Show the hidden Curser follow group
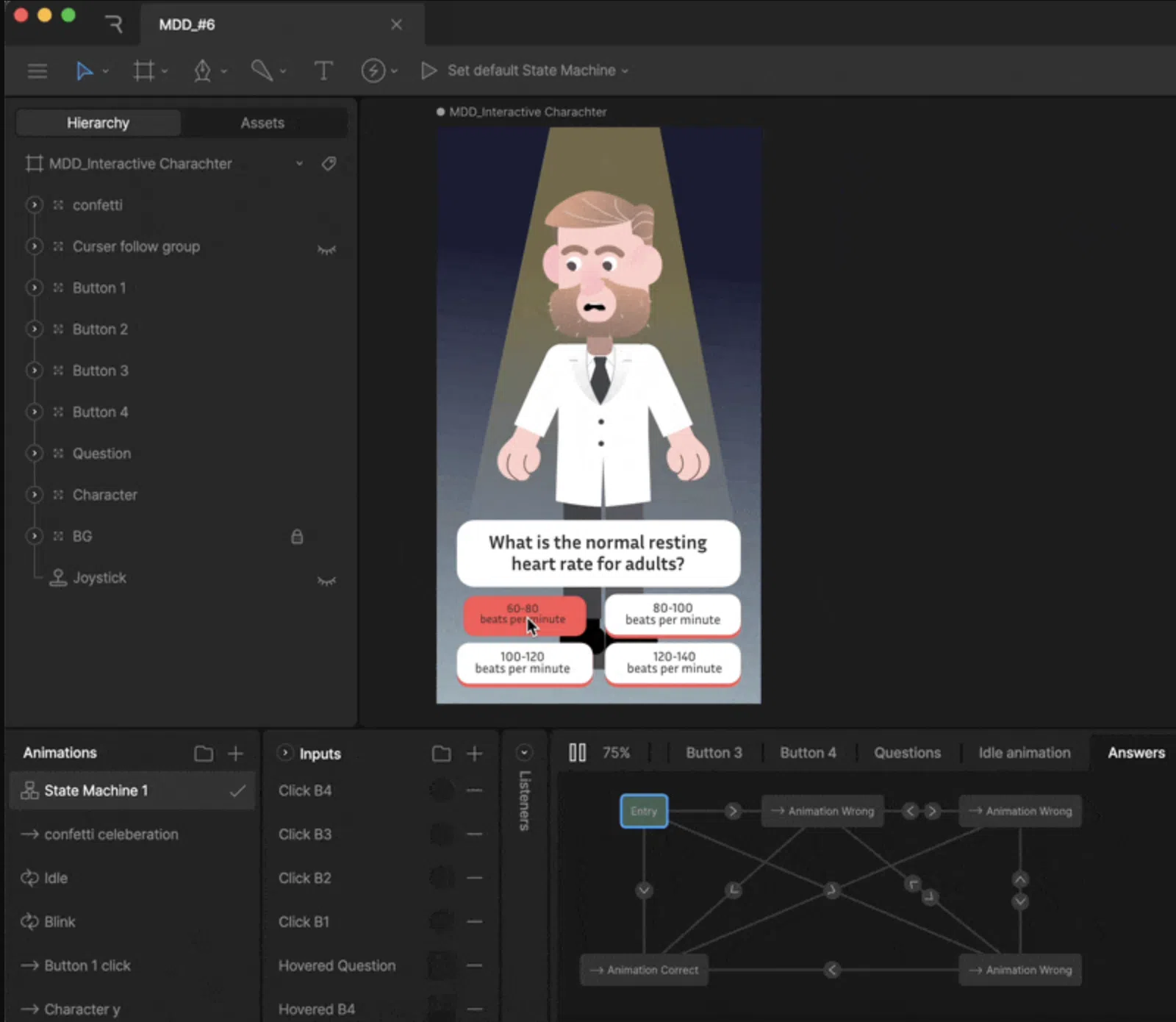 pyautogui.click(x=326, y=249)
